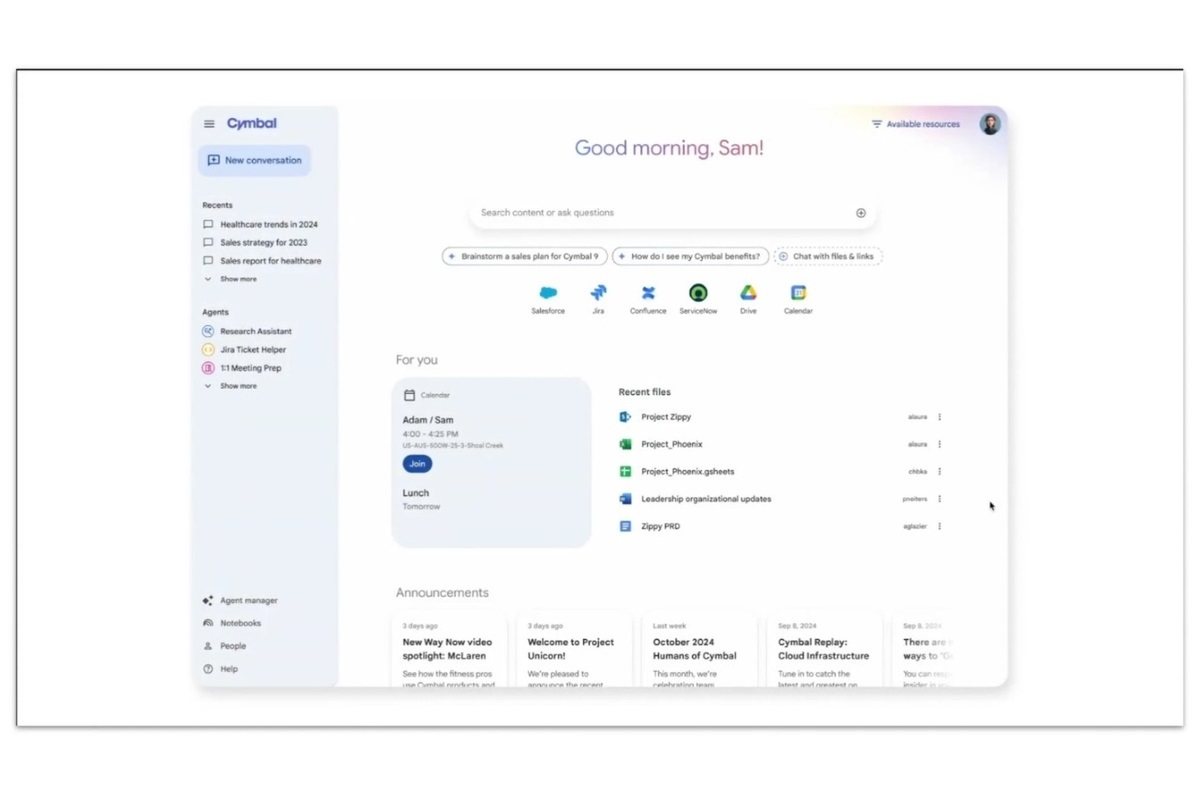Open Notebooks from the sidebar
Image resolution: width=1200 pixels, height=800 pixels.
[x=234, y=622]
